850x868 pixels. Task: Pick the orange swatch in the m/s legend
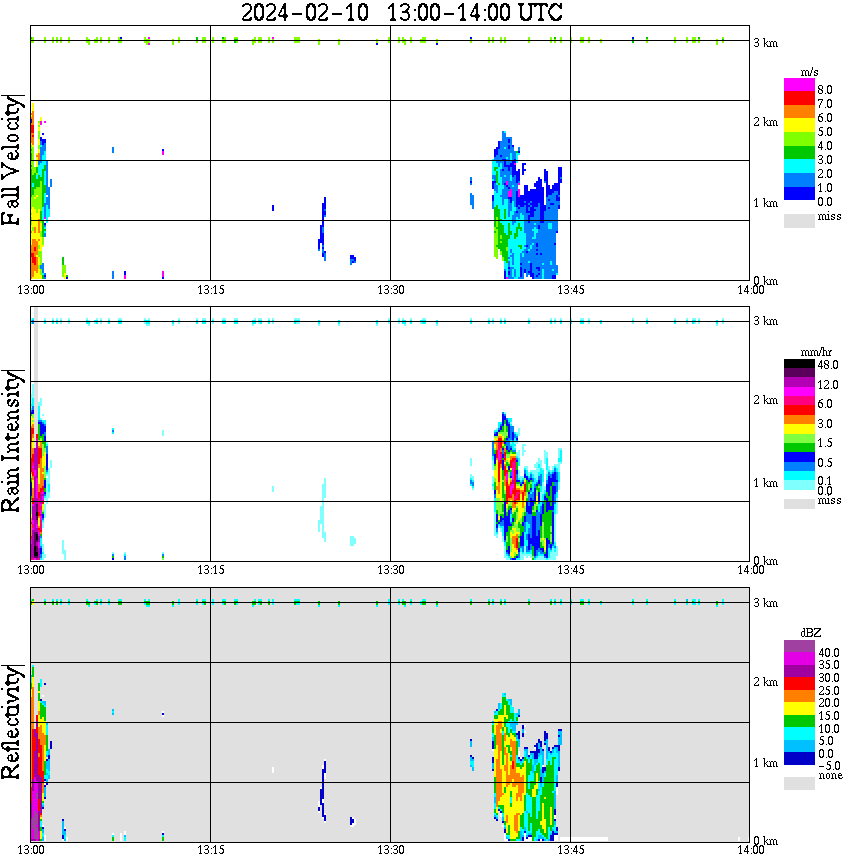(799, 111)
